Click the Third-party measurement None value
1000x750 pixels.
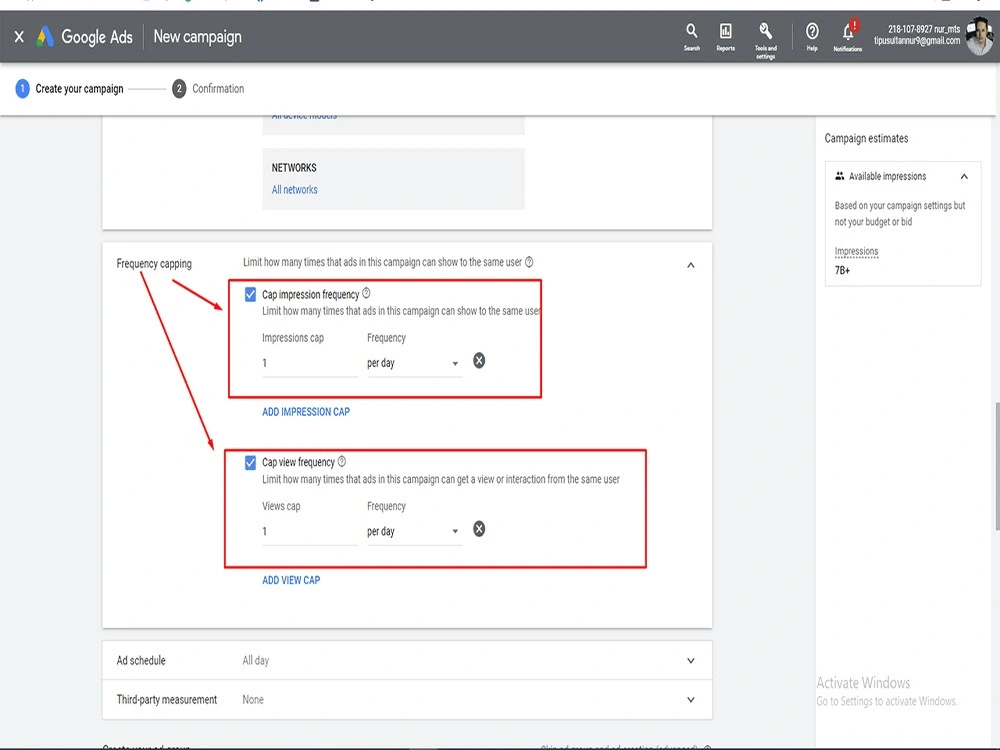(253, 700)
